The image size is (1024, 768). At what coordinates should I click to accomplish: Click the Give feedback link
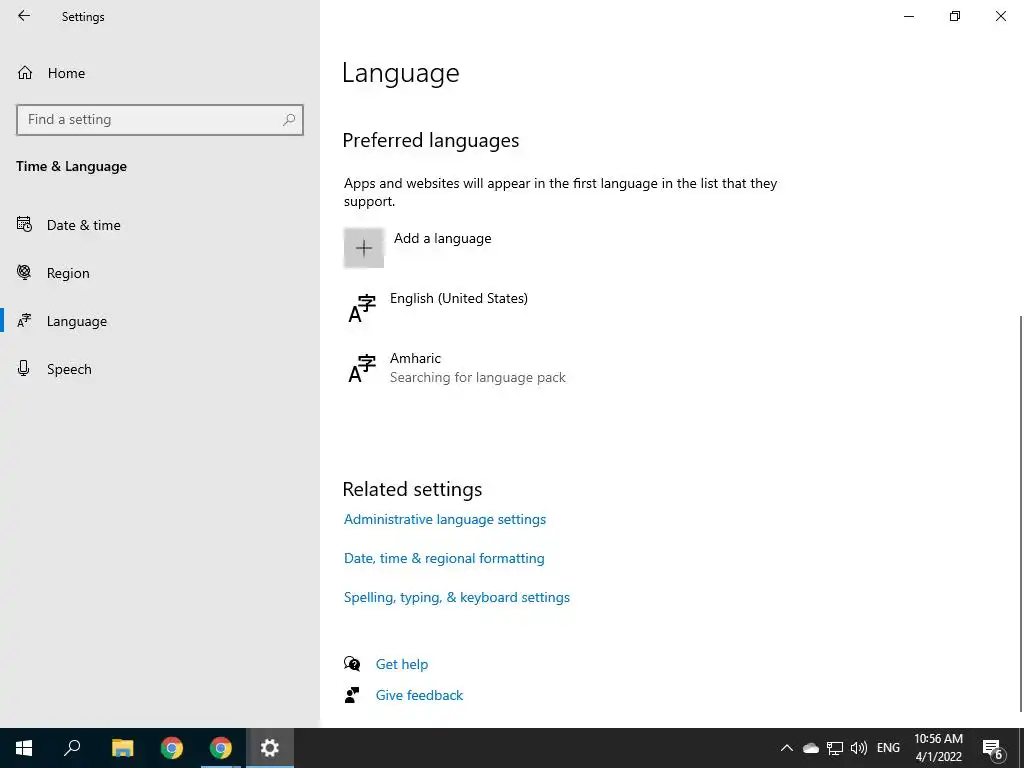pos(419,696)
